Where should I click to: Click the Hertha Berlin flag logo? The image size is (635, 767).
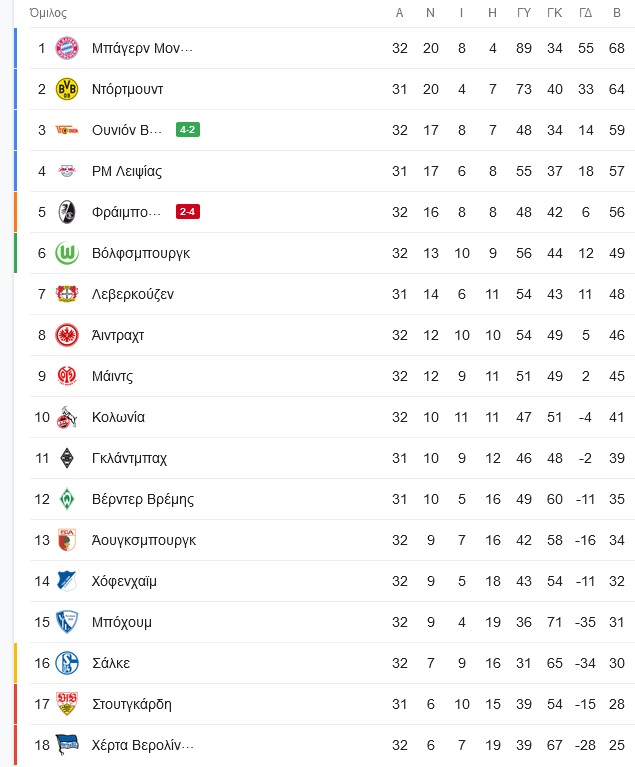pos(67,745)
